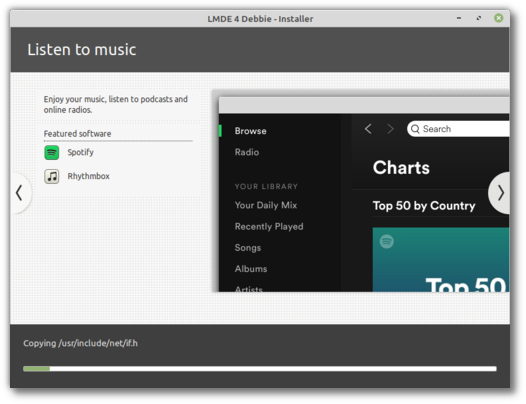
Task: Close the installer window
Action: (498, 18)
